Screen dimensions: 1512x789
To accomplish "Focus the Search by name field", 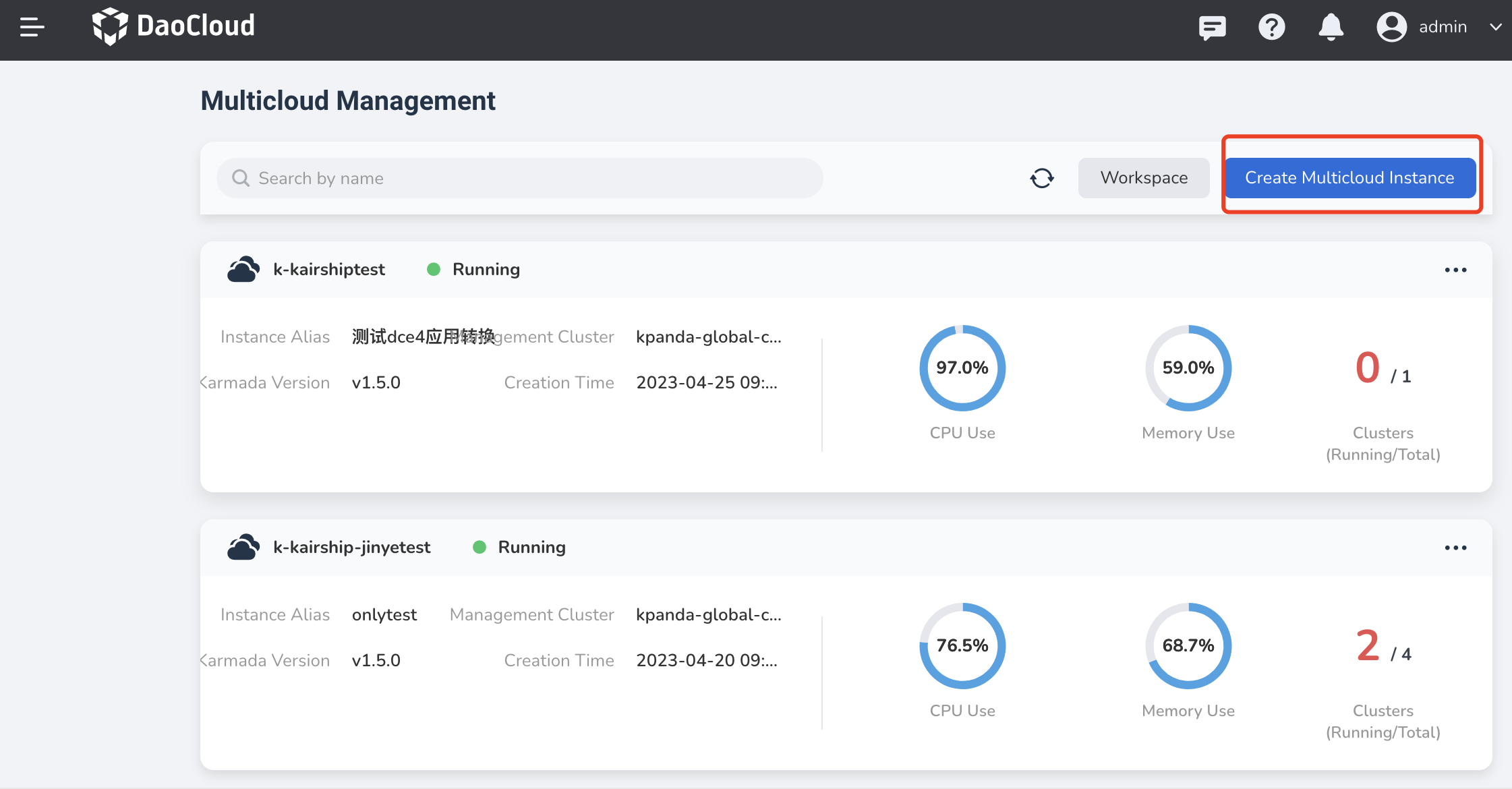I will (519, 178).
